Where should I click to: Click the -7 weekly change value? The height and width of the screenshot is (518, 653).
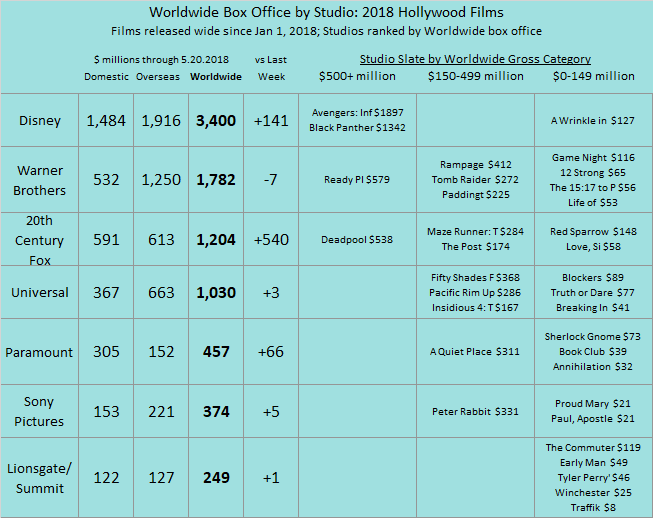[271, 180]
